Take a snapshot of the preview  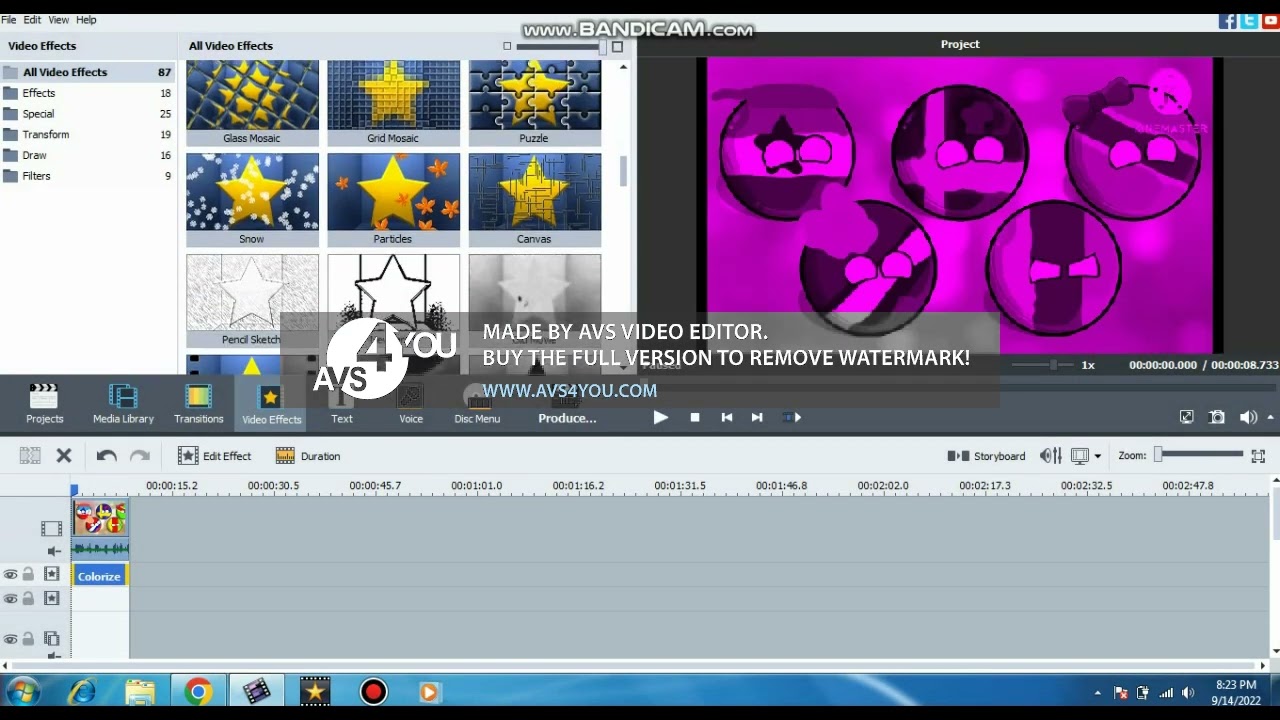1217,417
